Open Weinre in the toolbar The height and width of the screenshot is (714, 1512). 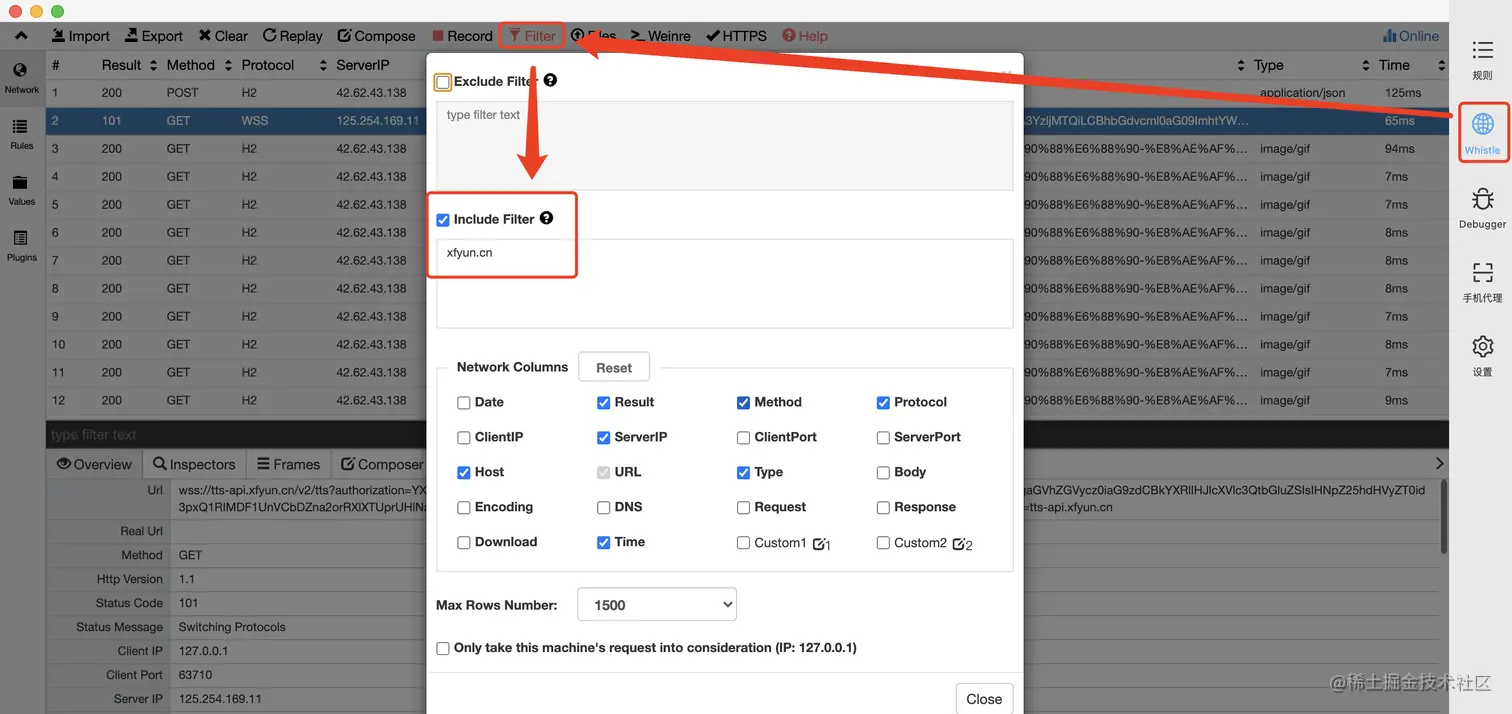pos(660,36)
